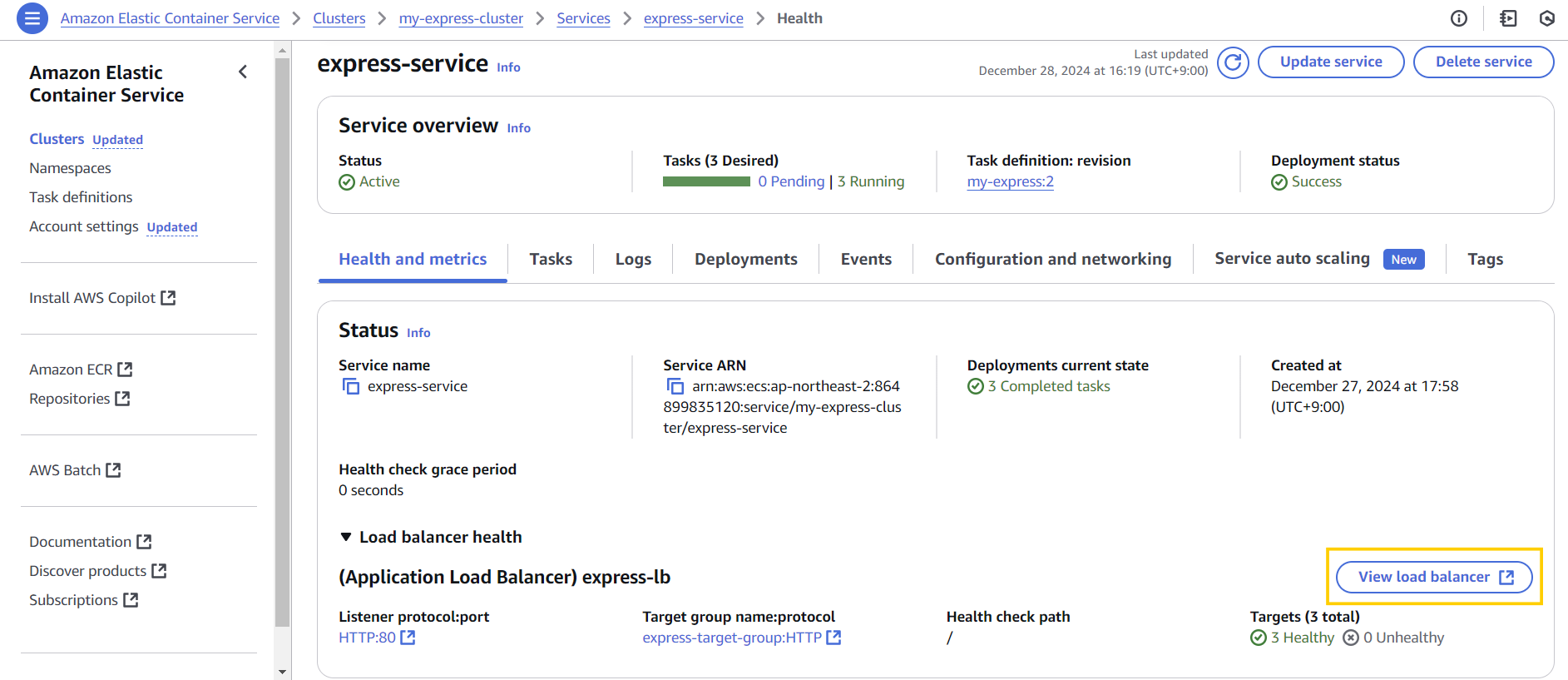
Task: Copy the service name express-service
Action: tap(351, 386)
